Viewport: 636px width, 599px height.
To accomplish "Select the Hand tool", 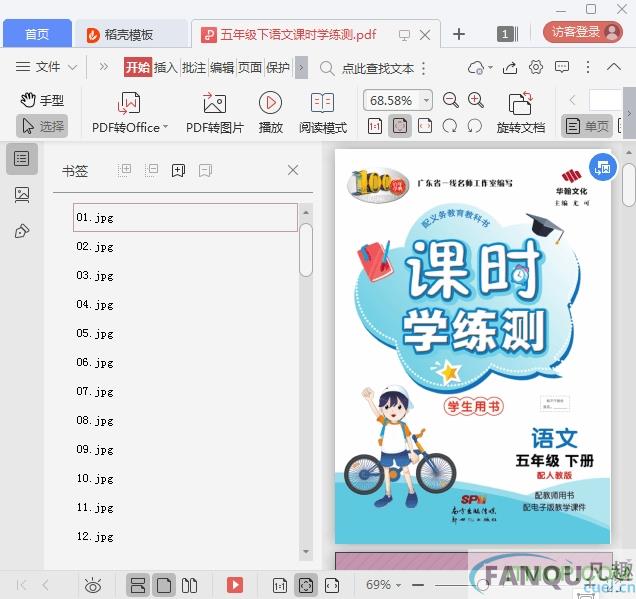I will point(42,100).
